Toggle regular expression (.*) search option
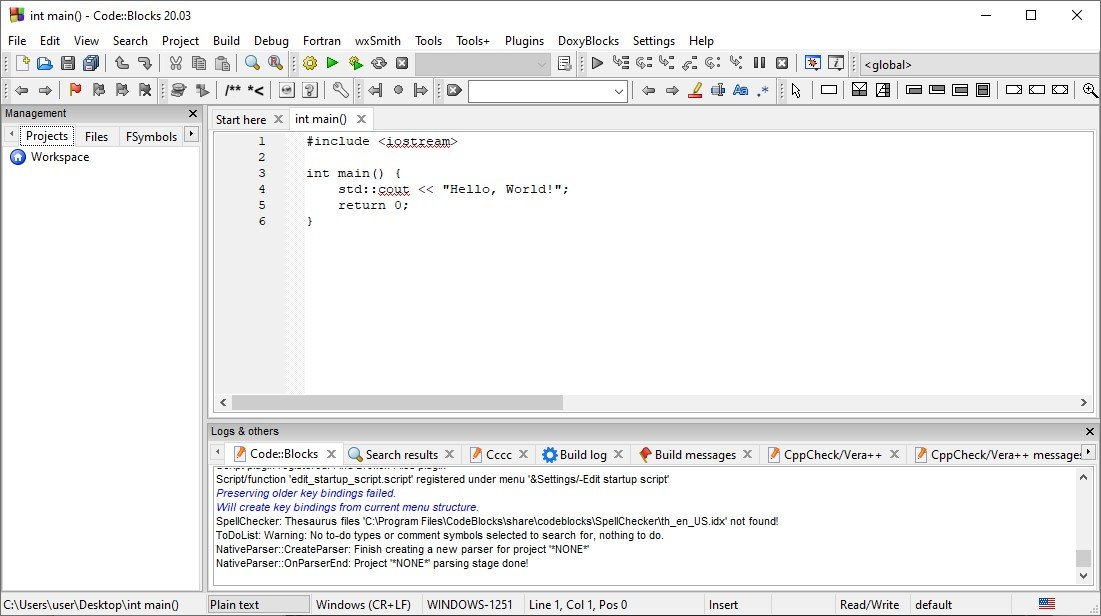Screen dimensions: 1101x616 click(763, 90)
